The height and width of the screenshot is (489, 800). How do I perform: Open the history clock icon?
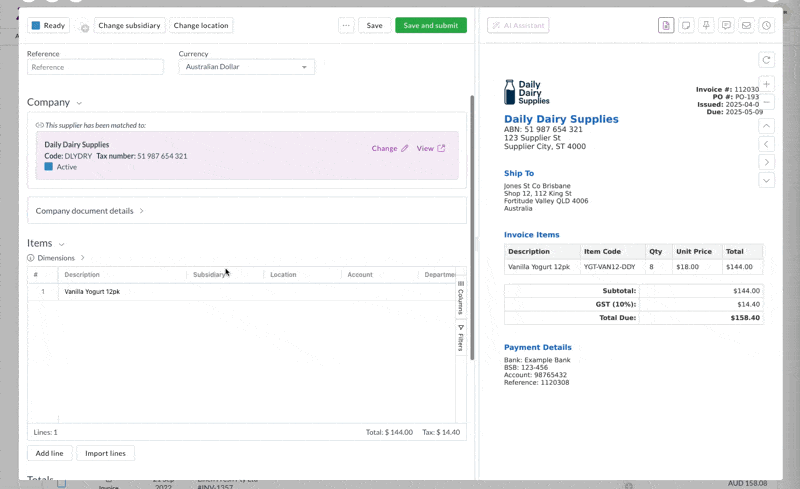click(x=766, y=26)
